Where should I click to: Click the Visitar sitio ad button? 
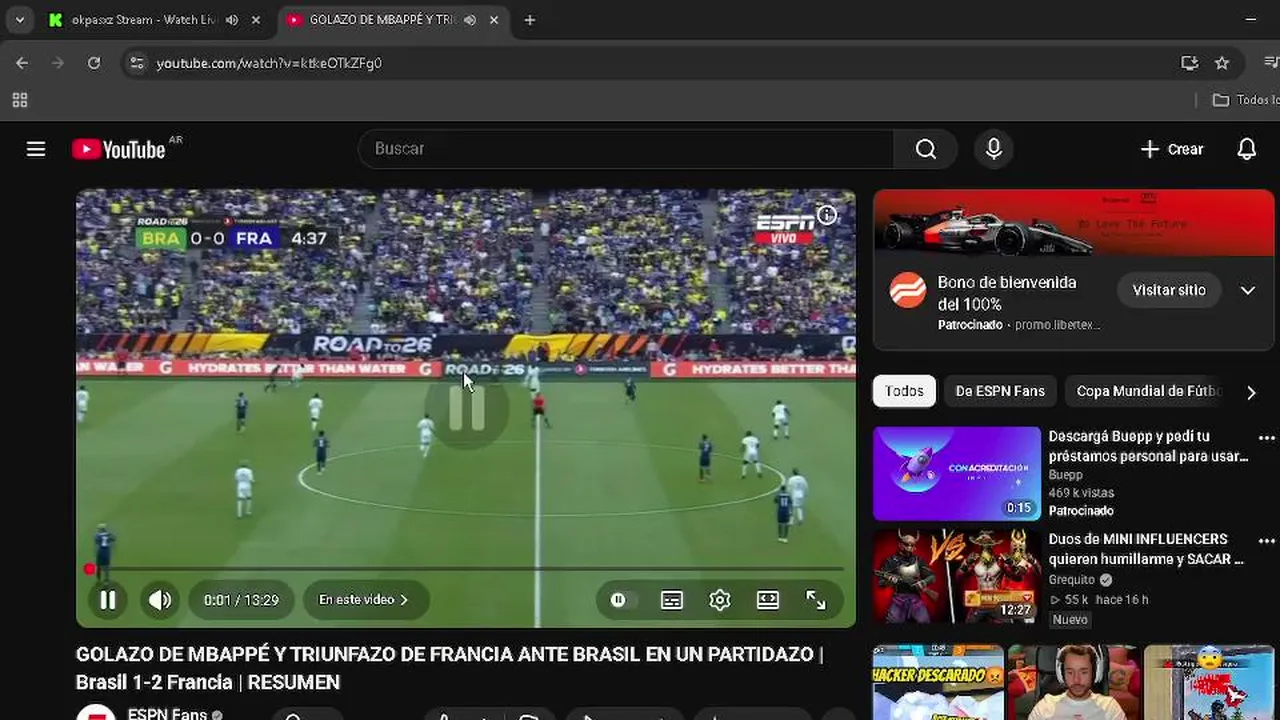tap(1169, 290)
